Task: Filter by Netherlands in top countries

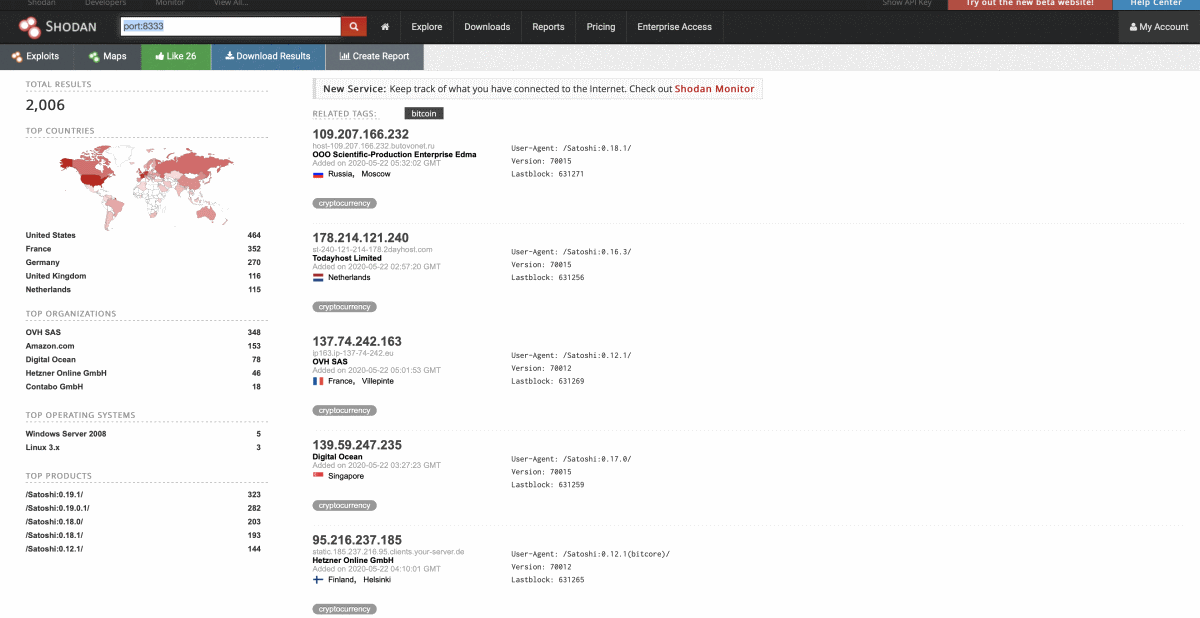Action: tap(48, 289)
